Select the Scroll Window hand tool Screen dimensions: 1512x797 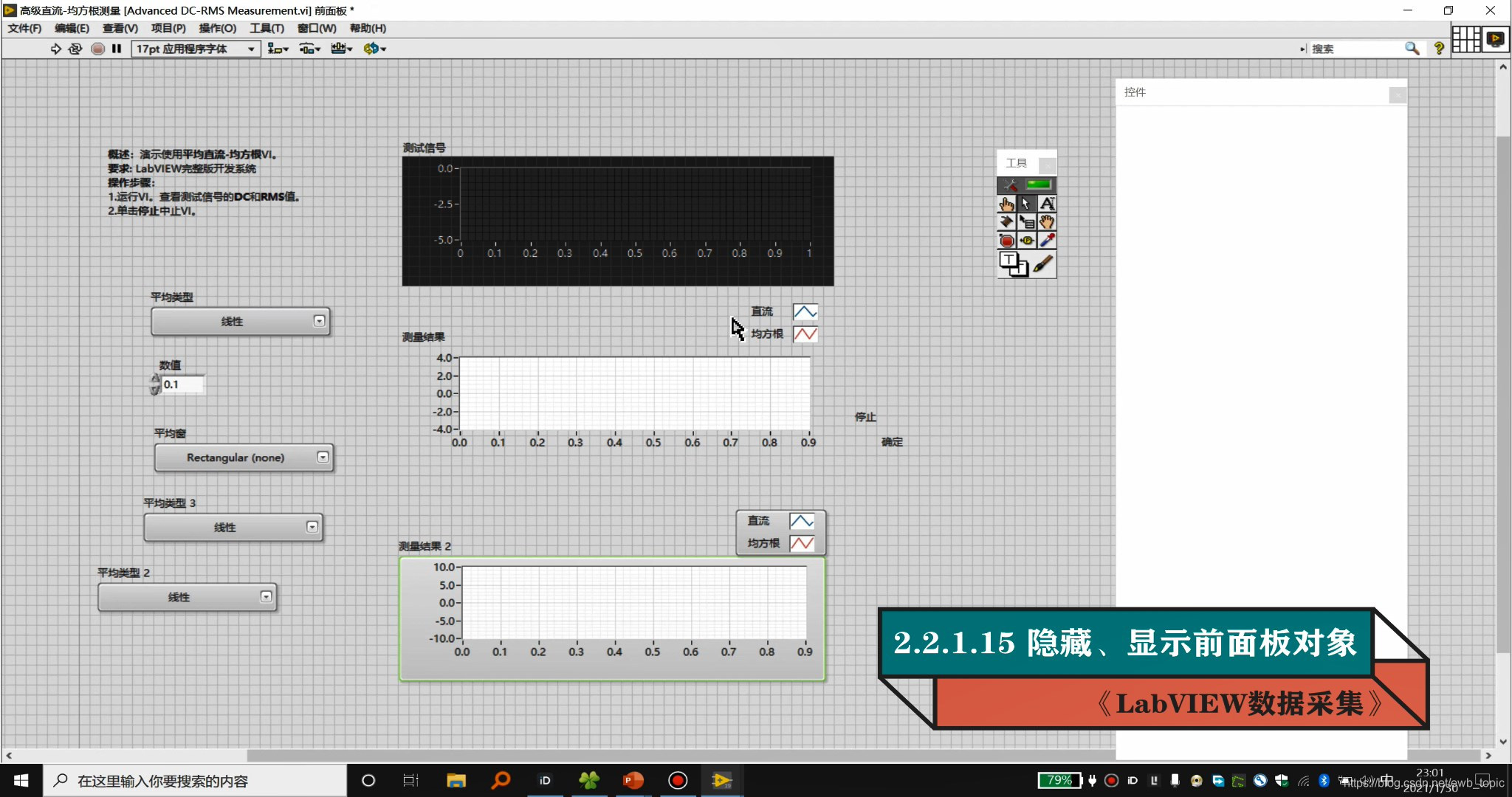click(1047, 222)
